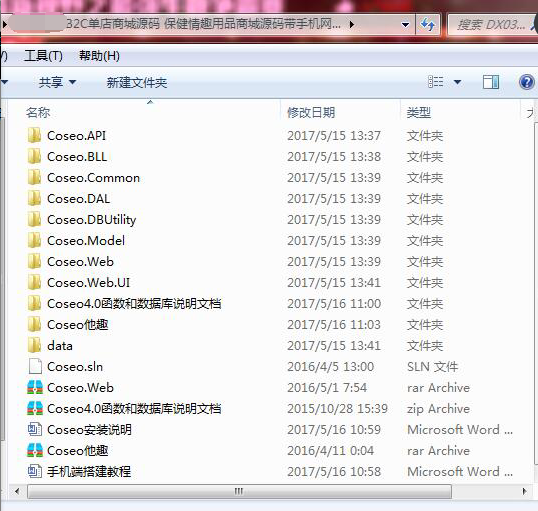
Task: Click the change view icon
Action: tap(436, 82)
